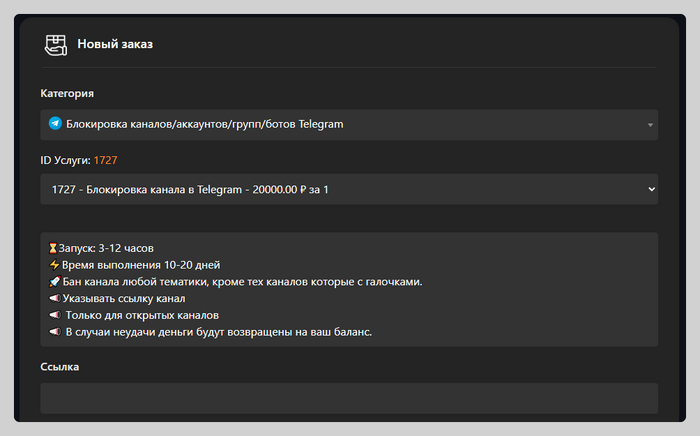Screen dimensions: 700x436
Task: Focus the Ссылка input field
Action: 349,398
